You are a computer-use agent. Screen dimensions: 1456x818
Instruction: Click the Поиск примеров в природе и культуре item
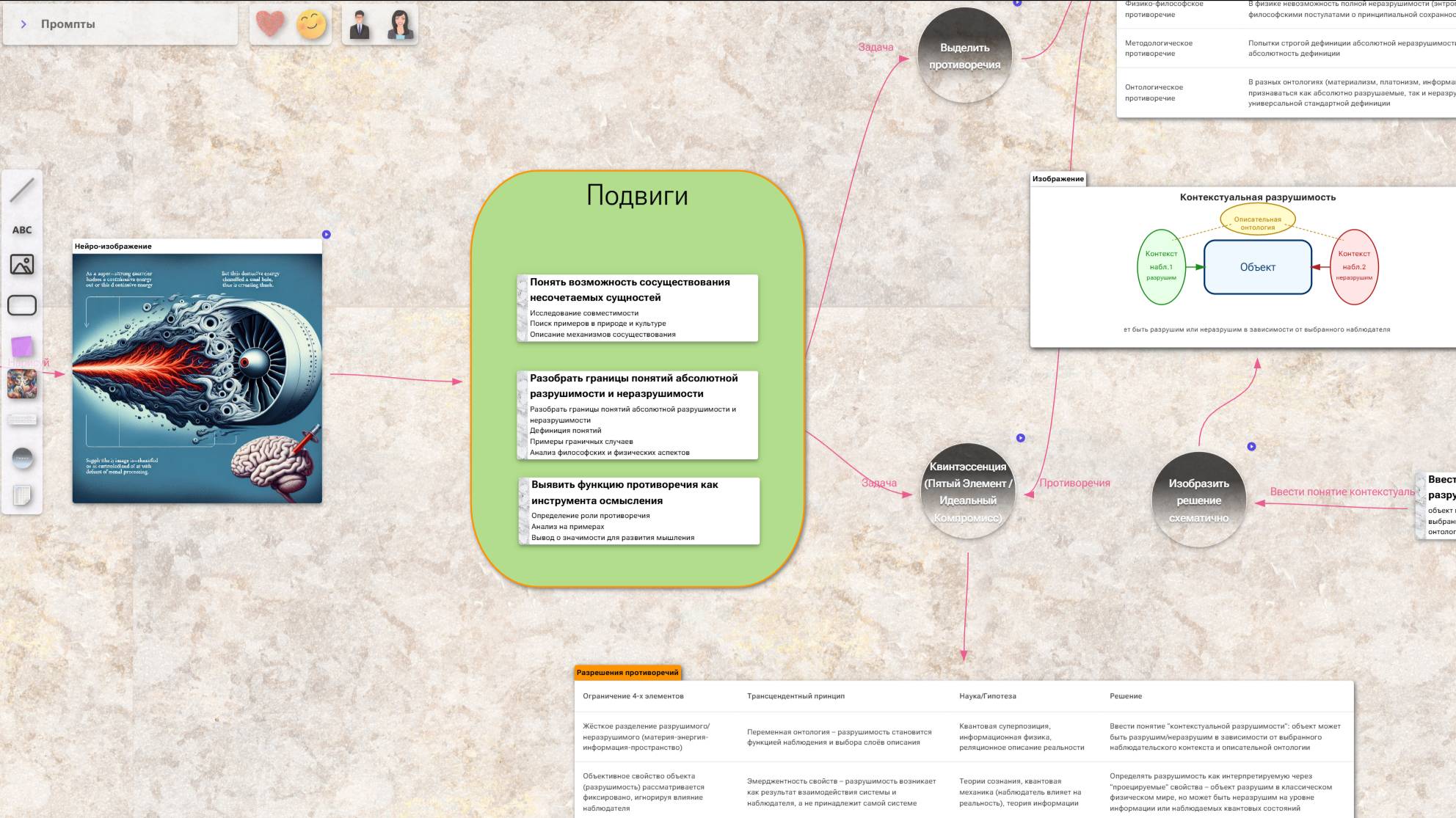[597, 324]
